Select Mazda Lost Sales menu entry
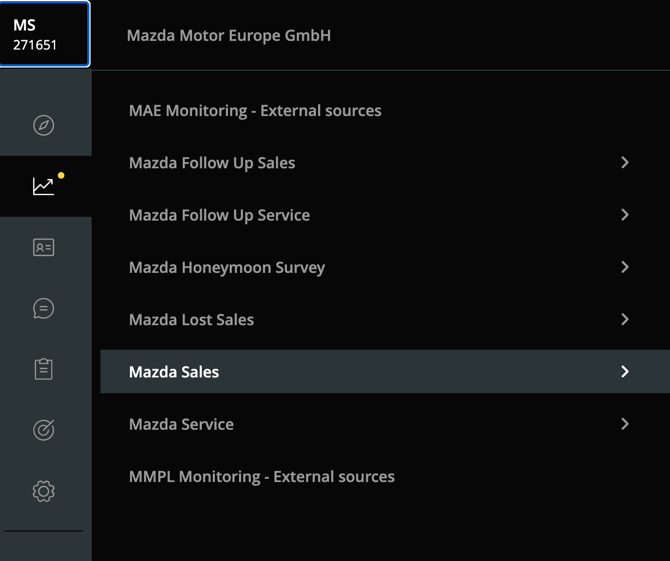This screenshot has height=561, width=670. [191, 319]
